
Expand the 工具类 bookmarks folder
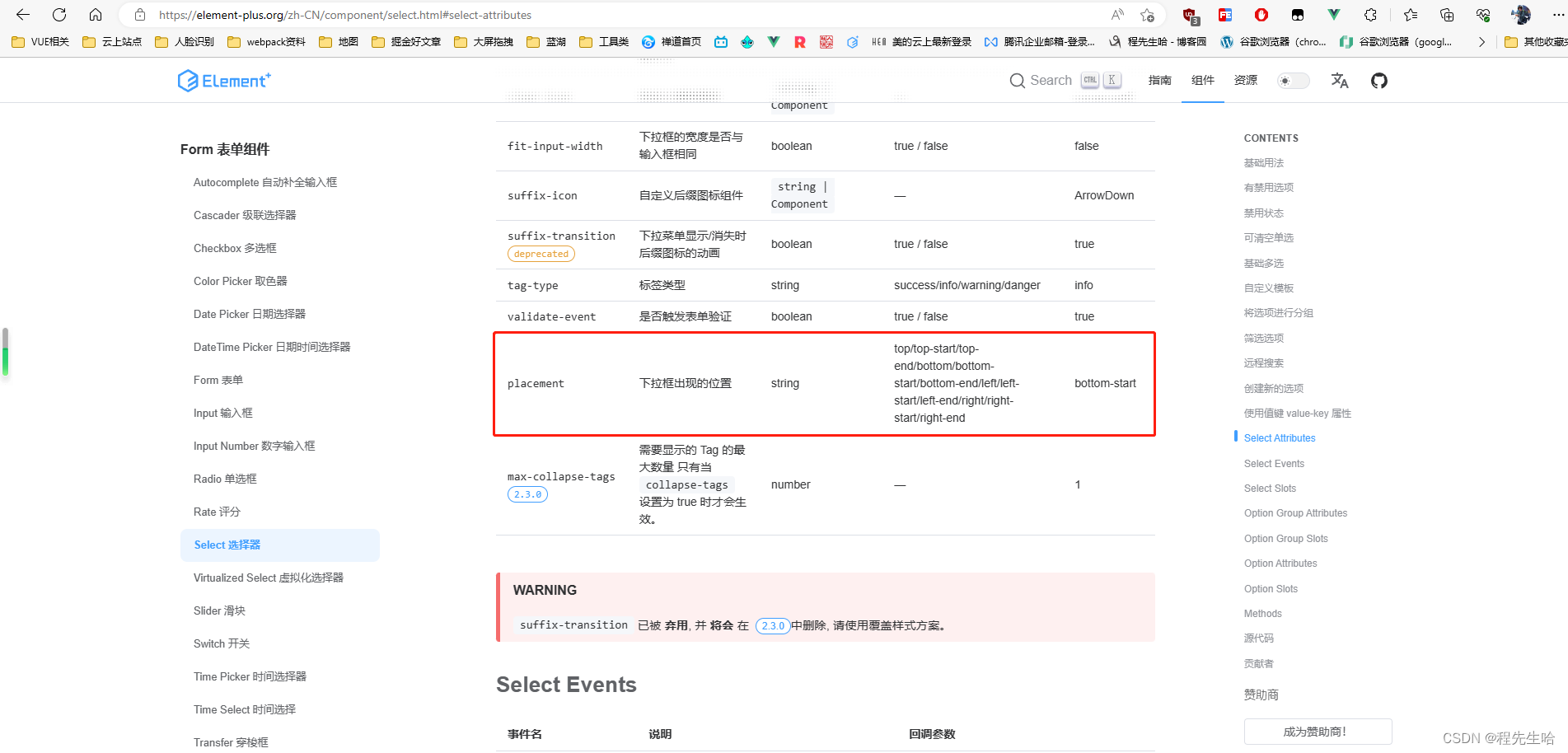pyautogui.click(x=603, y=41)
